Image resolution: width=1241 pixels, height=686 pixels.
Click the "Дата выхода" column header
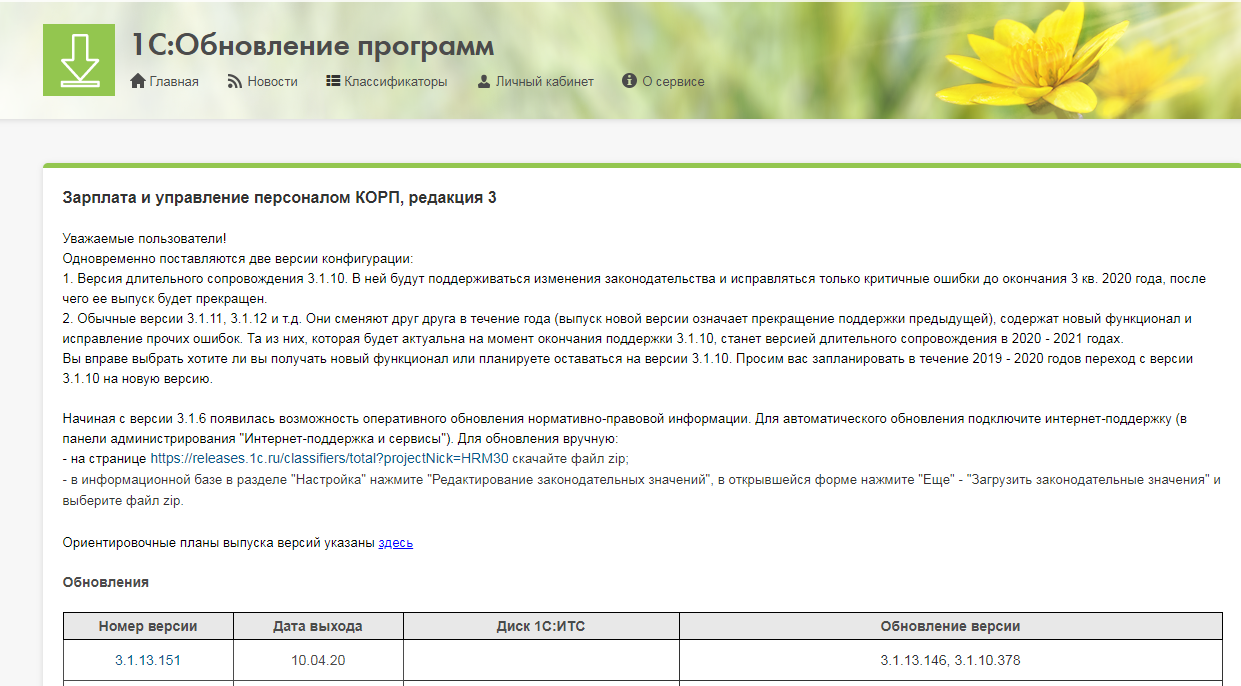coord(317,627)
